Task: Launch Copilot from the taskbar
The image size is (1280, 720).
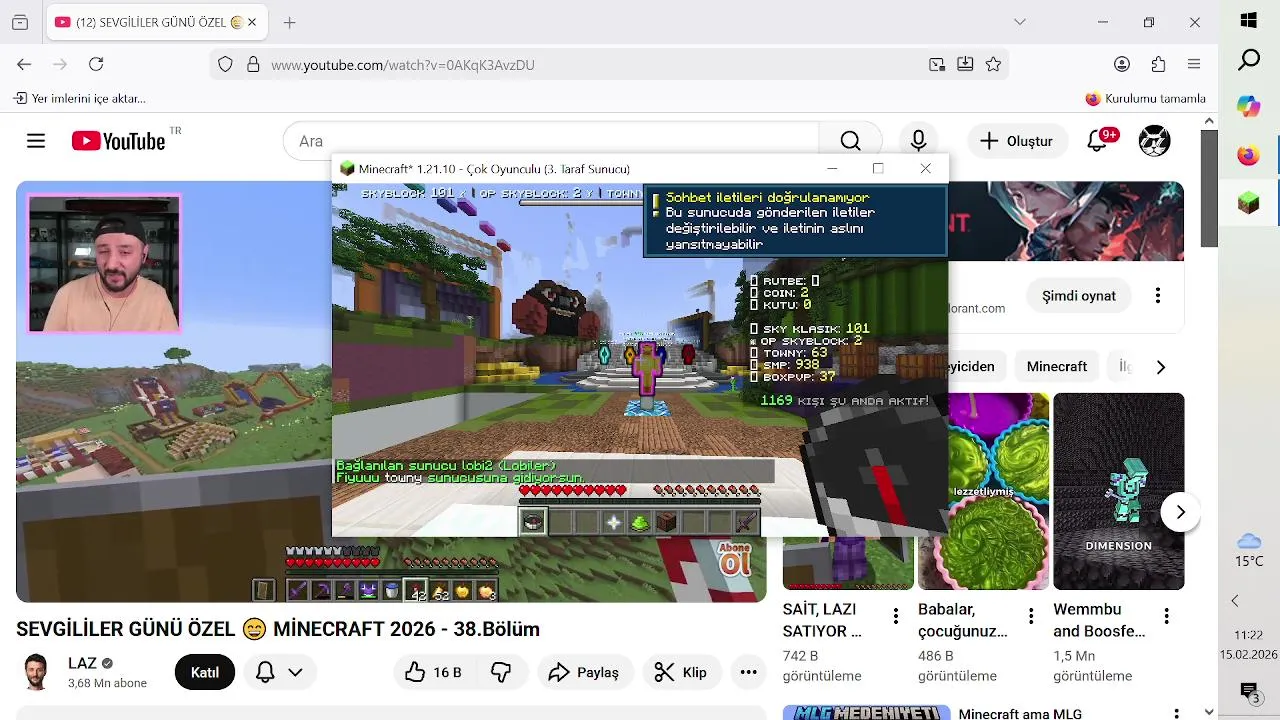Action: pyautogui.click(x=1249, y=106)
